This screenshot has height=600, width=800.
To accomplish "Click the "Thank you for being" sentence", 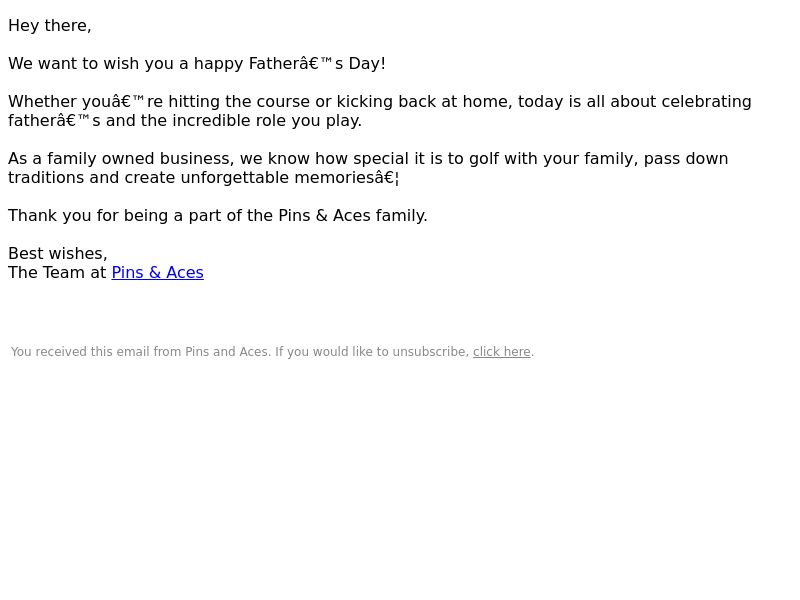I will coord(218,216).
